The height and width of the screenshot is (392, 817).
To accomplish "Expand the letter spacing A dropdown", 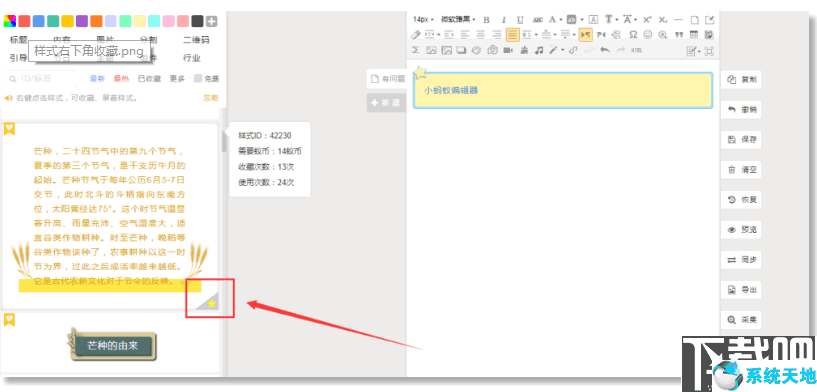I will pyautogui.click(x=636, y=20).
